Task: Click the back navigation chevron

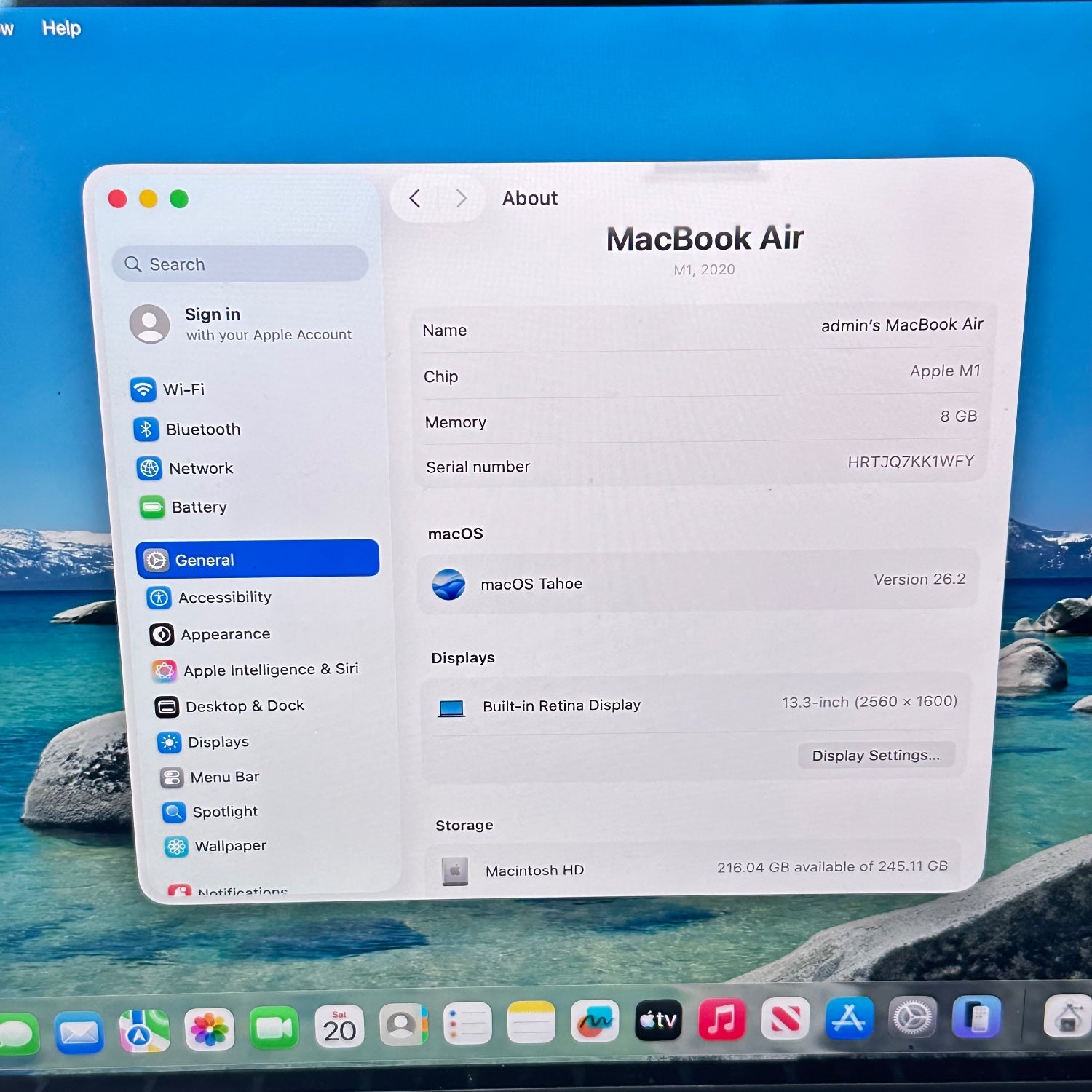Action: [415, 199]
